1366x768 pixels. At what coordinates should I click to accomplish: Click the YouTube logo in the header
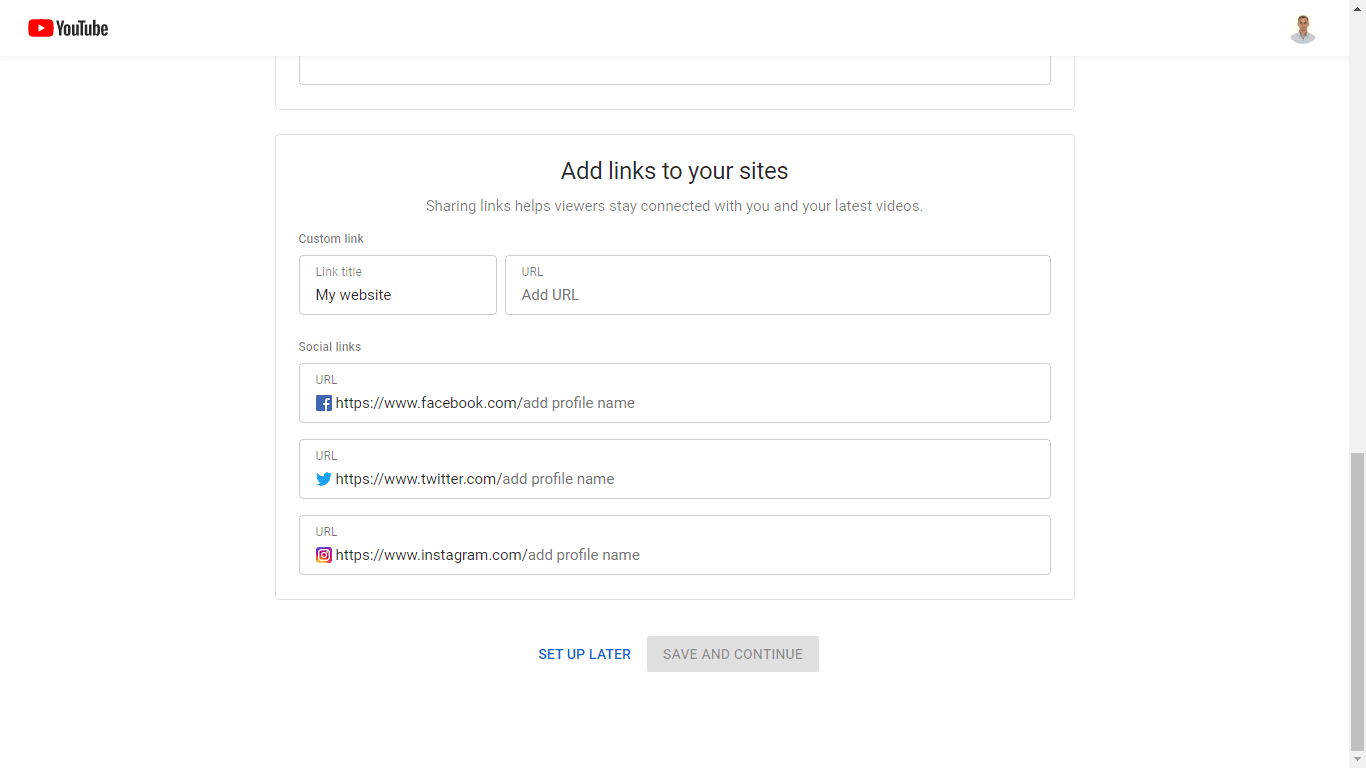click(x=68, y=28)
